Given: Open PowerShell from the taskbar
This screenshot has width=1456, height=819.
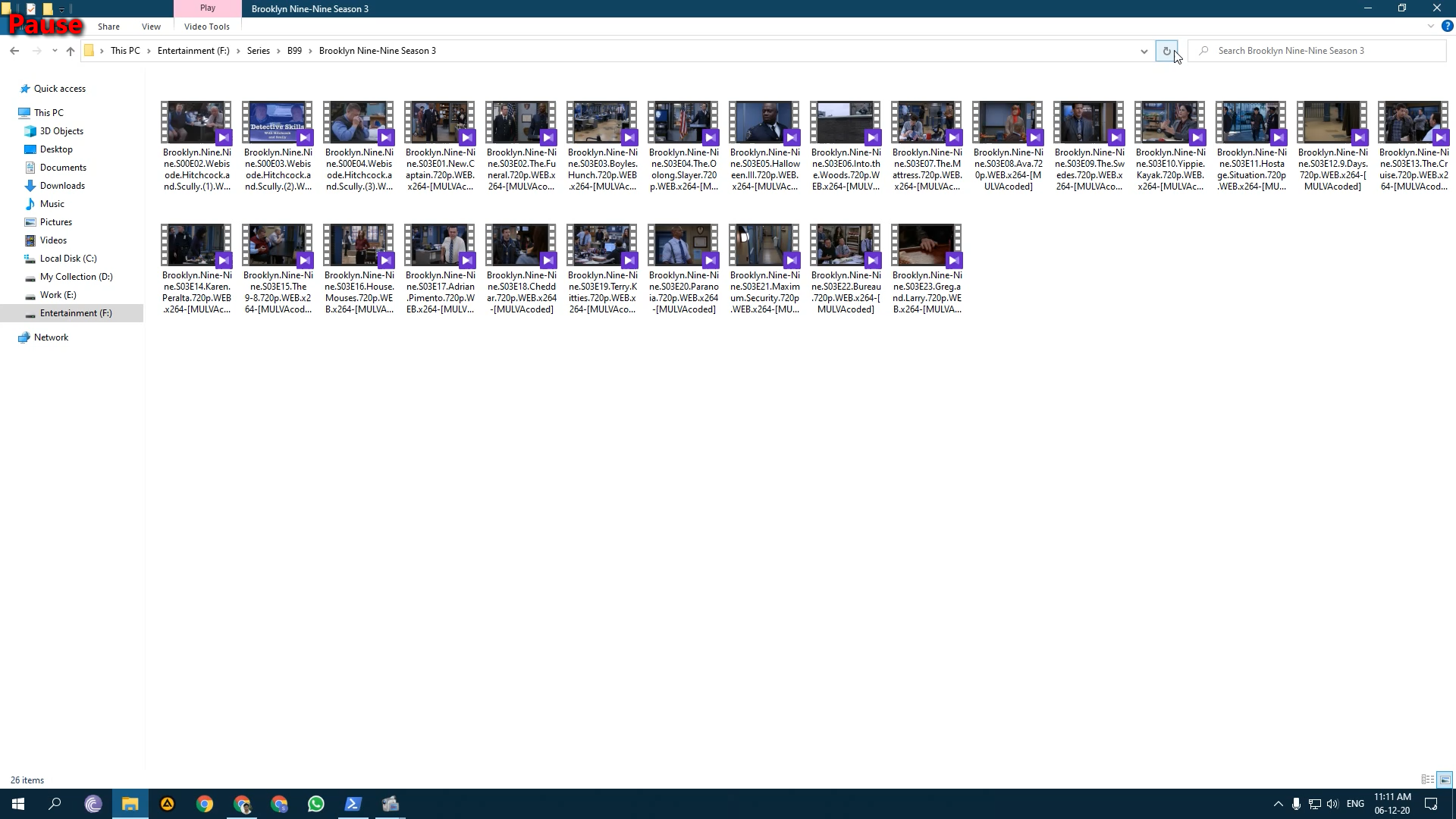Looking at the screenshot, I should point(353,804).
